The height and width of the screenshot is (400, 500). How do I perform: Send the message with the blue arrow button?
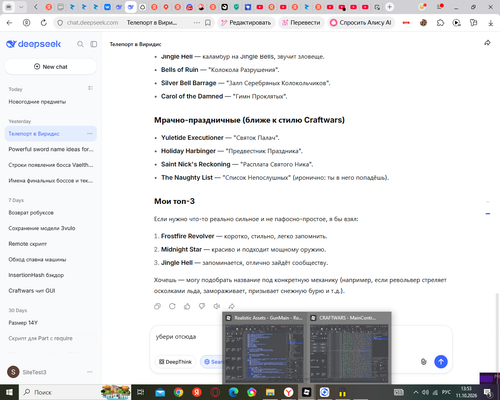click(x=441, y=362)
